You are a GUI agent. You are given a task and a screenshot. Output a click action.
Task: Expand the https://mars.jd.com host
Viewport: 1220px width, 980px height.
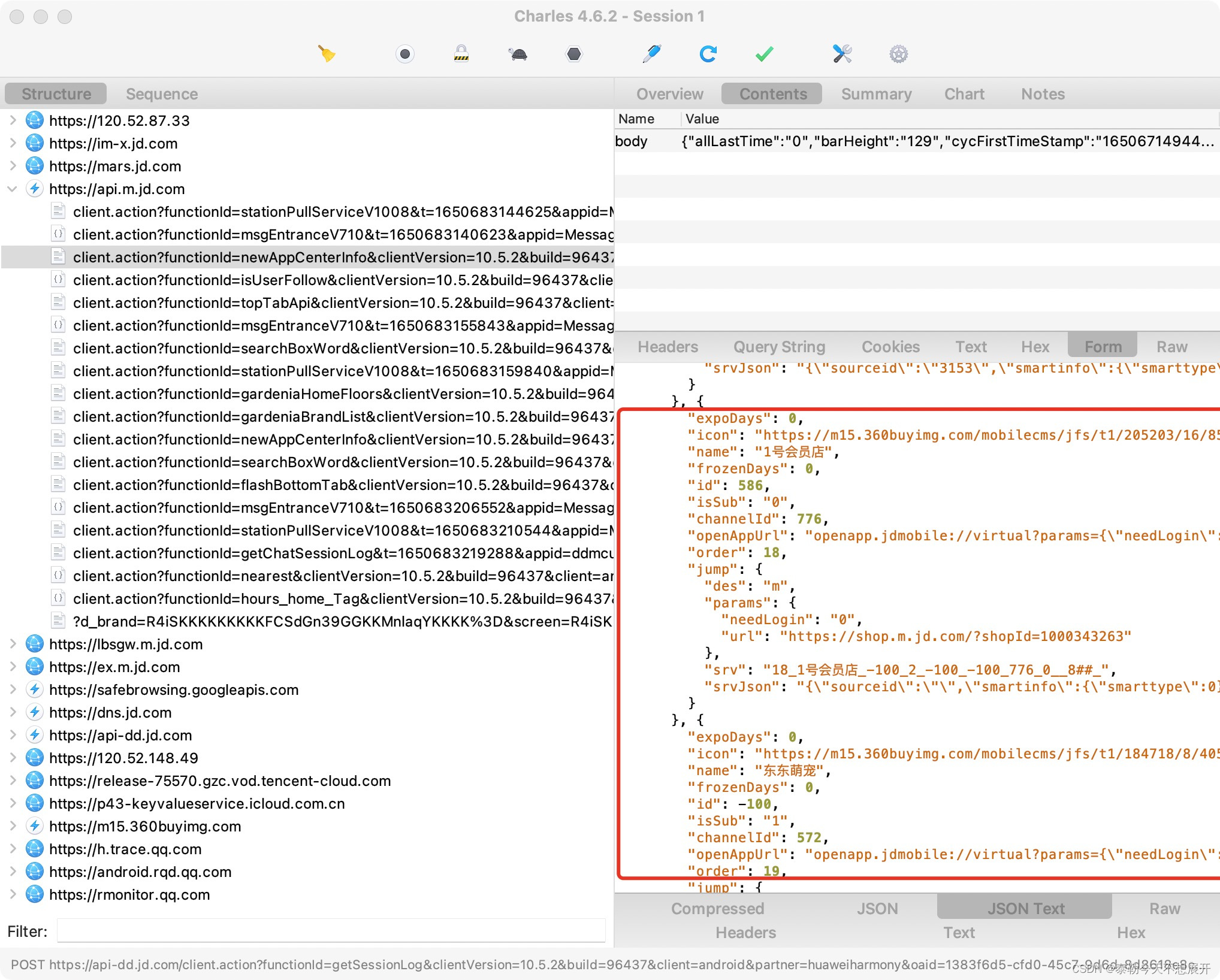tap(13, 167)
